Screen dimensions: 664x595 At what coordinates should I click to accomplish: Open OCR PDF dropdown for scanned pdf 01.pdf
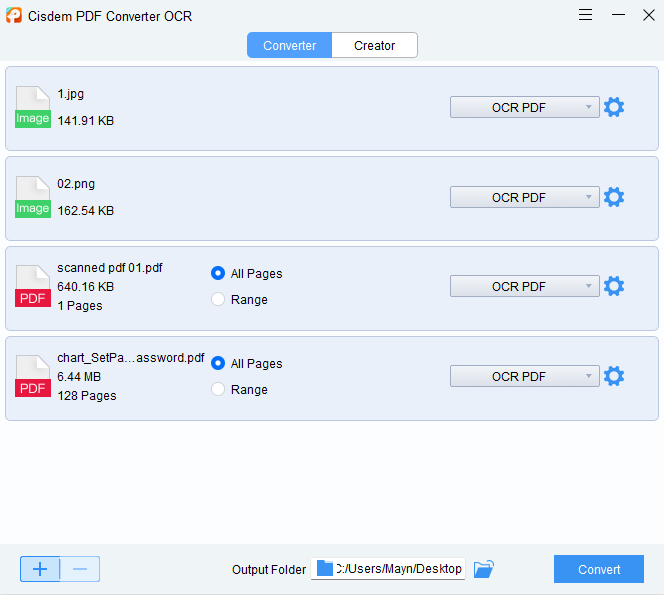[x=525, y=286]
